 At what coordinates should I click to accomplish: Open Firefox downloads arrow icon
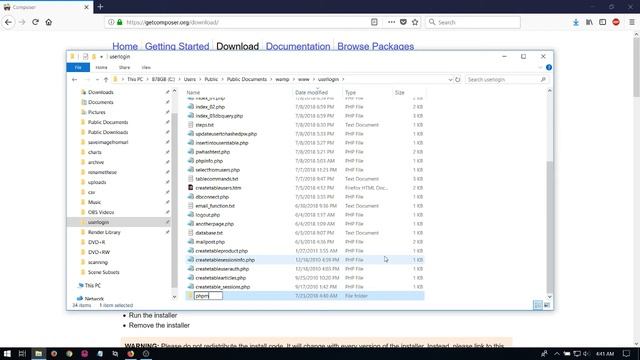click(576, 22)
